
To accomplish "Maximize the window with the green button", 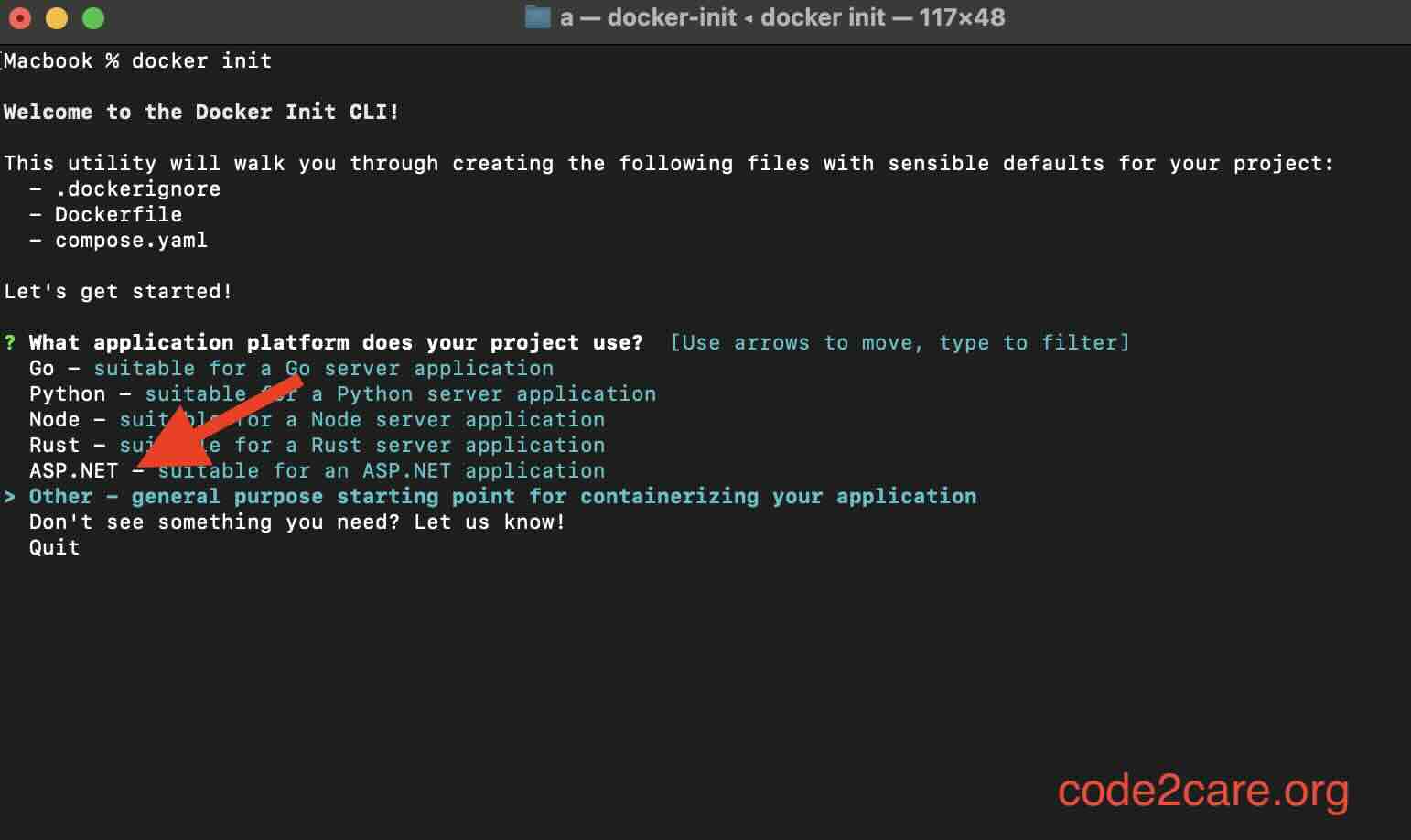I will pos(93,17).
